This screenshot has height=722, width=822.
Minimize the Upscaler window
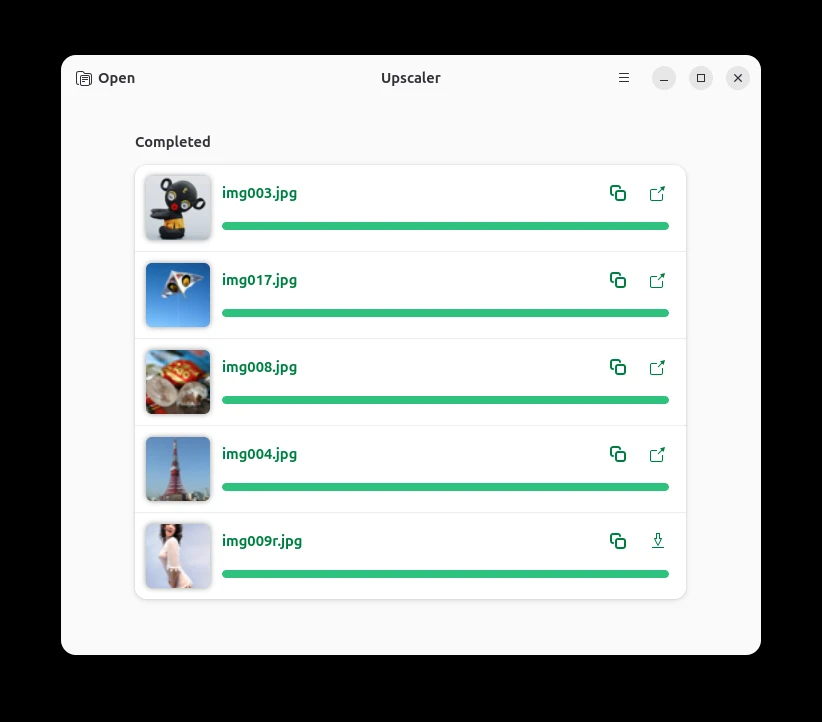coord(664,78)
